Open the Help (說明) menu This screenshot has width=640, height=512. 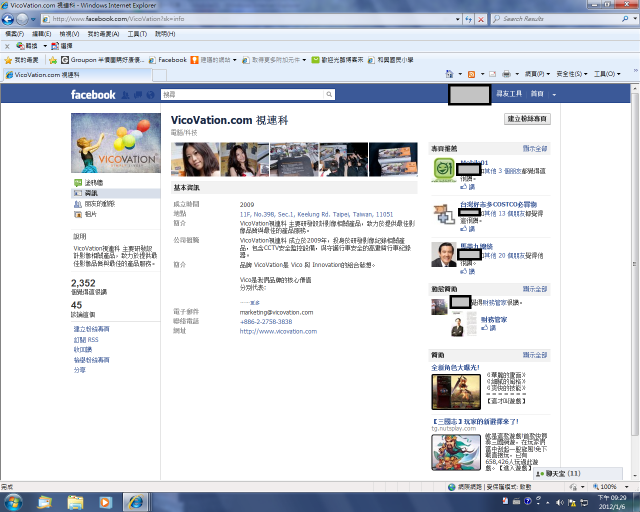pyautogui.click(x=165, y=34)
